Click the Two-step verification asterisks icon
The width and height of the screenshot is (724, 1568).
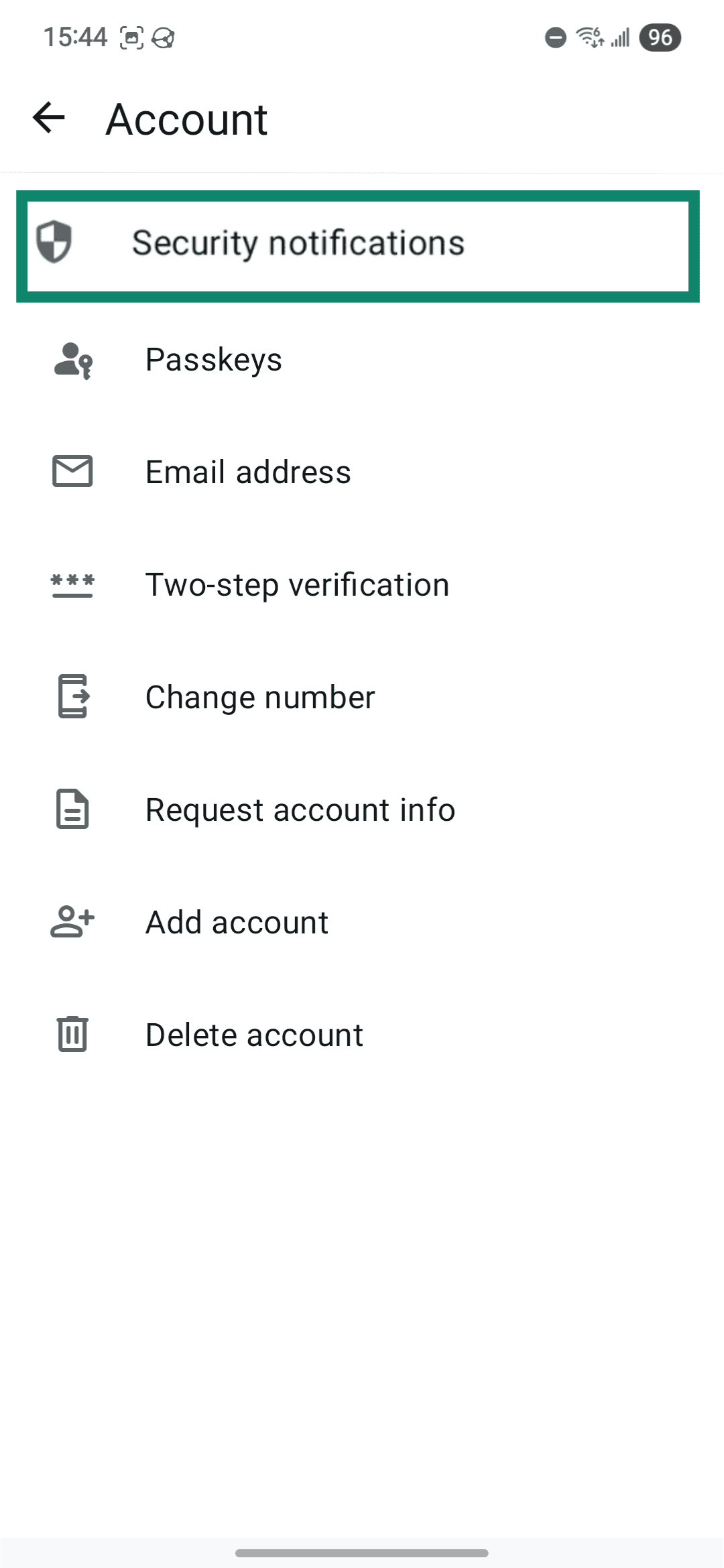72,584
